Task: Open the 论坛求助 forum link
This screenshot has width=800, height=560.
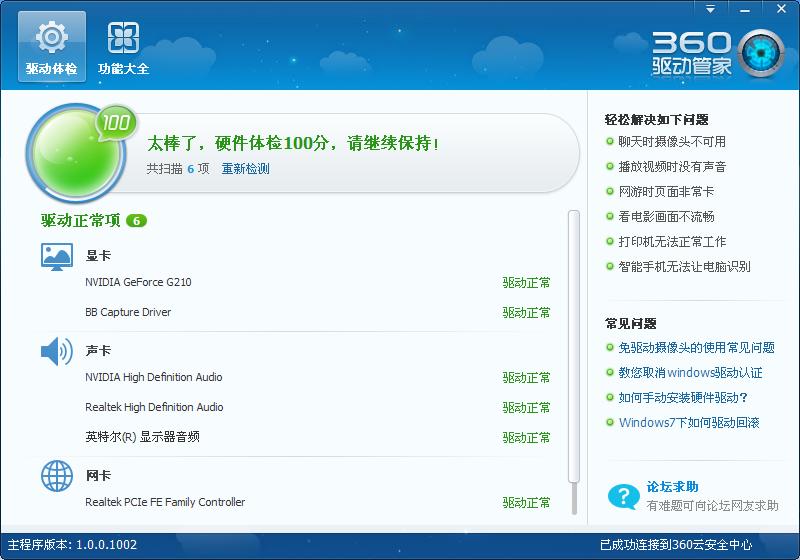Action: [x=672, y=487]
